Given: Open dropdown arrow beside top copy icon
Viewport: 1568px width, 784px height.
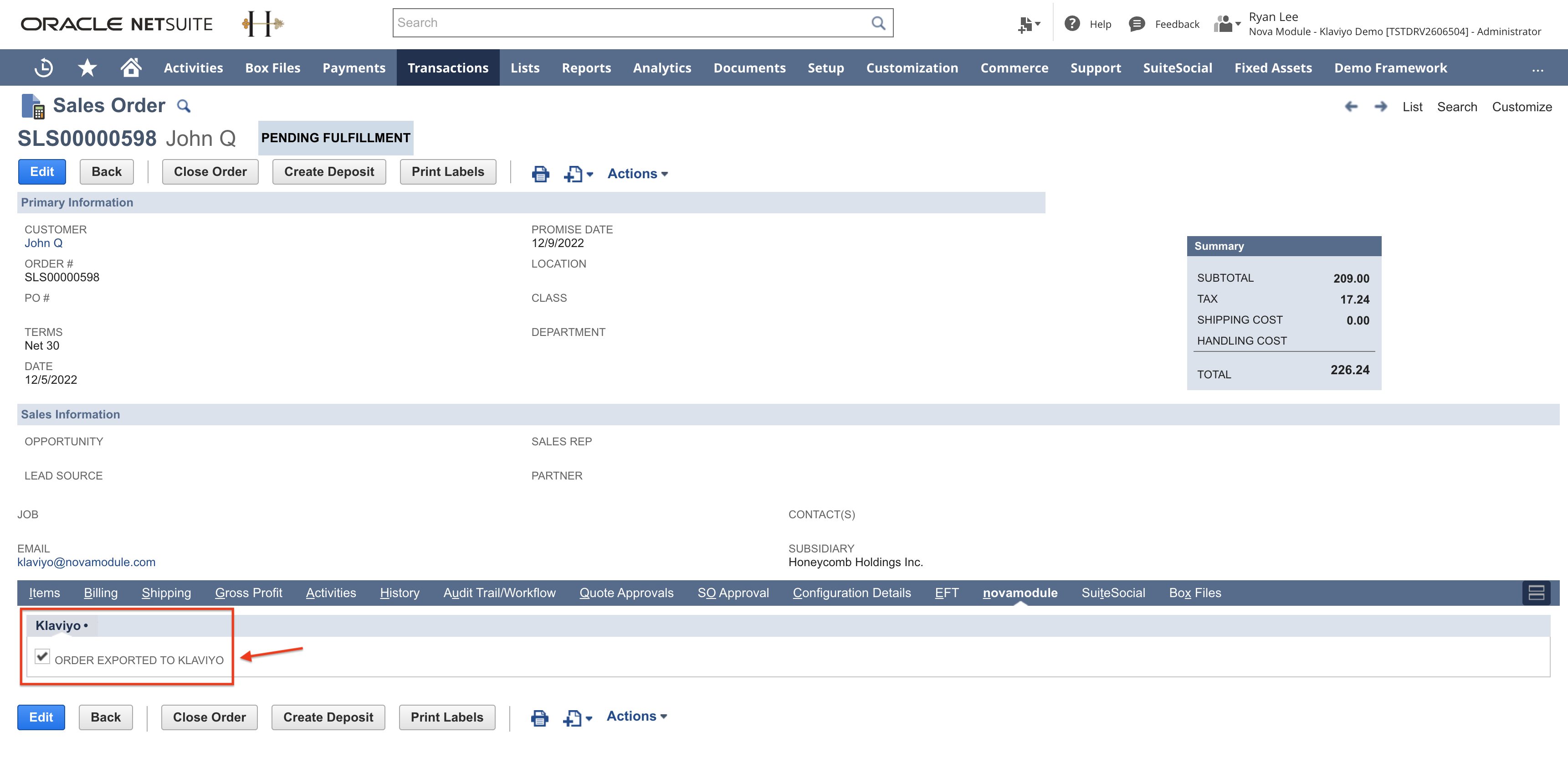Looking at the screenshot, I should pos(589,175).
